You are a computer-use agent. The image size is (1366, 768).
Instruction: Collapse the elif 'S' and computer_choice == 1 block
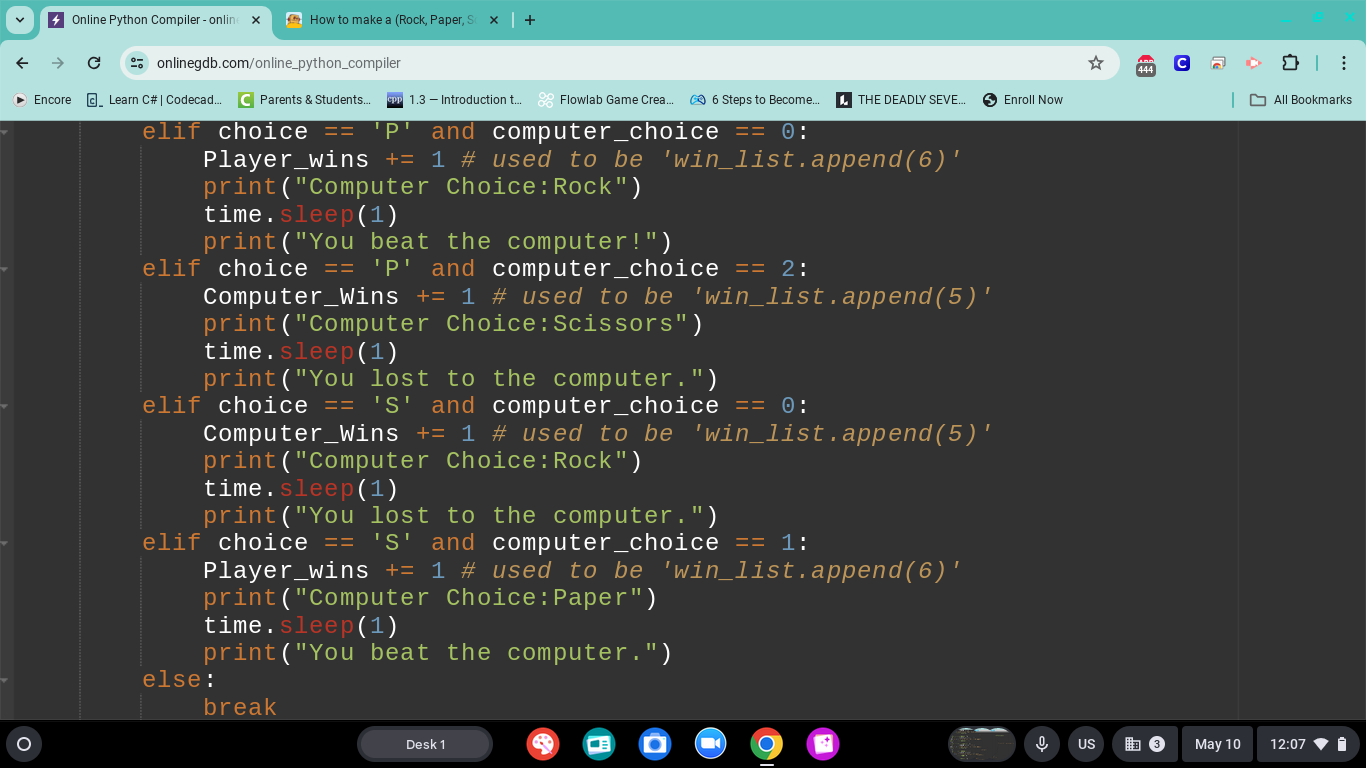(x=5, y=543)
